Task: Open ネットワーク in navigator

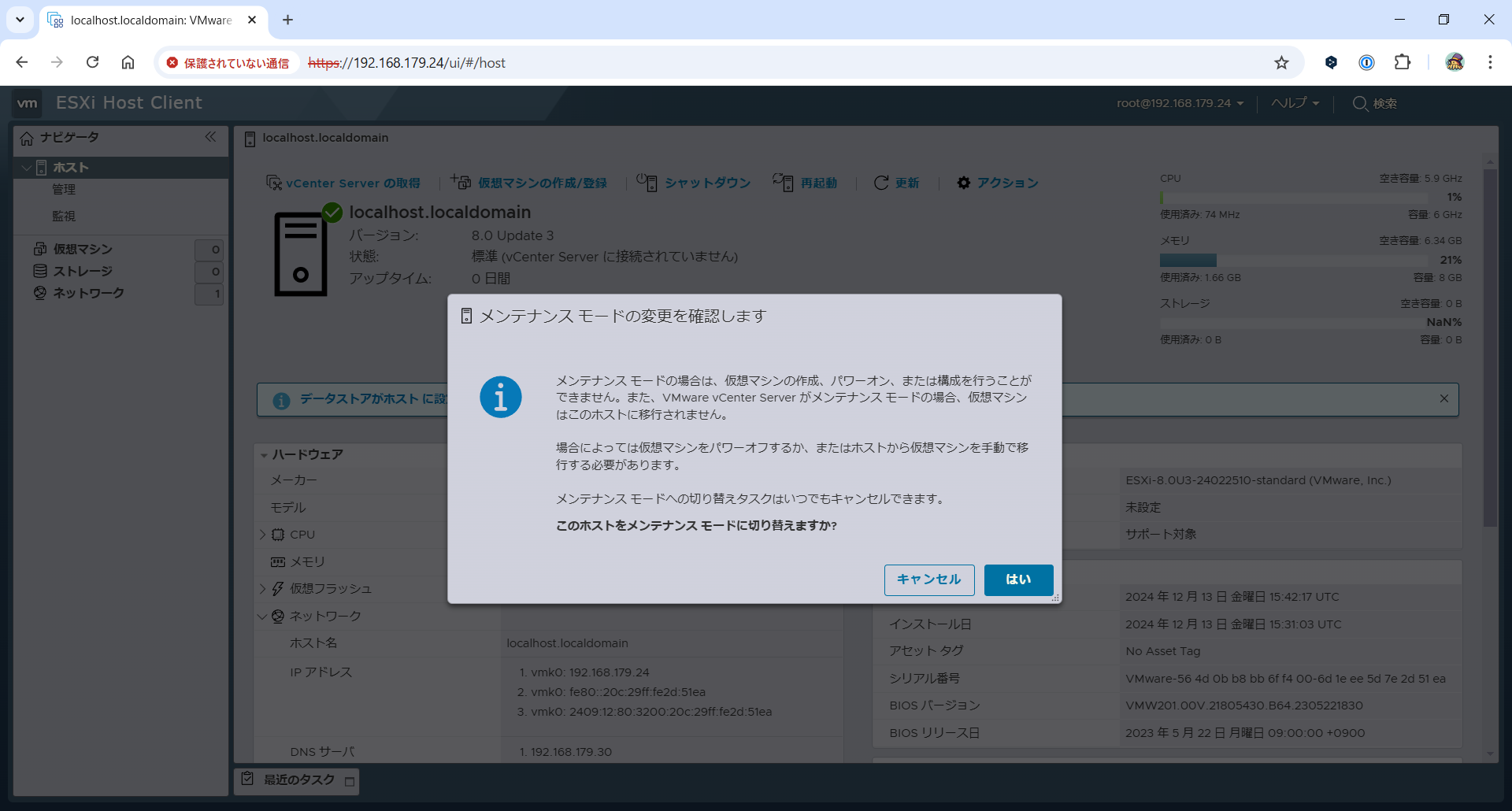Action: 88,293
